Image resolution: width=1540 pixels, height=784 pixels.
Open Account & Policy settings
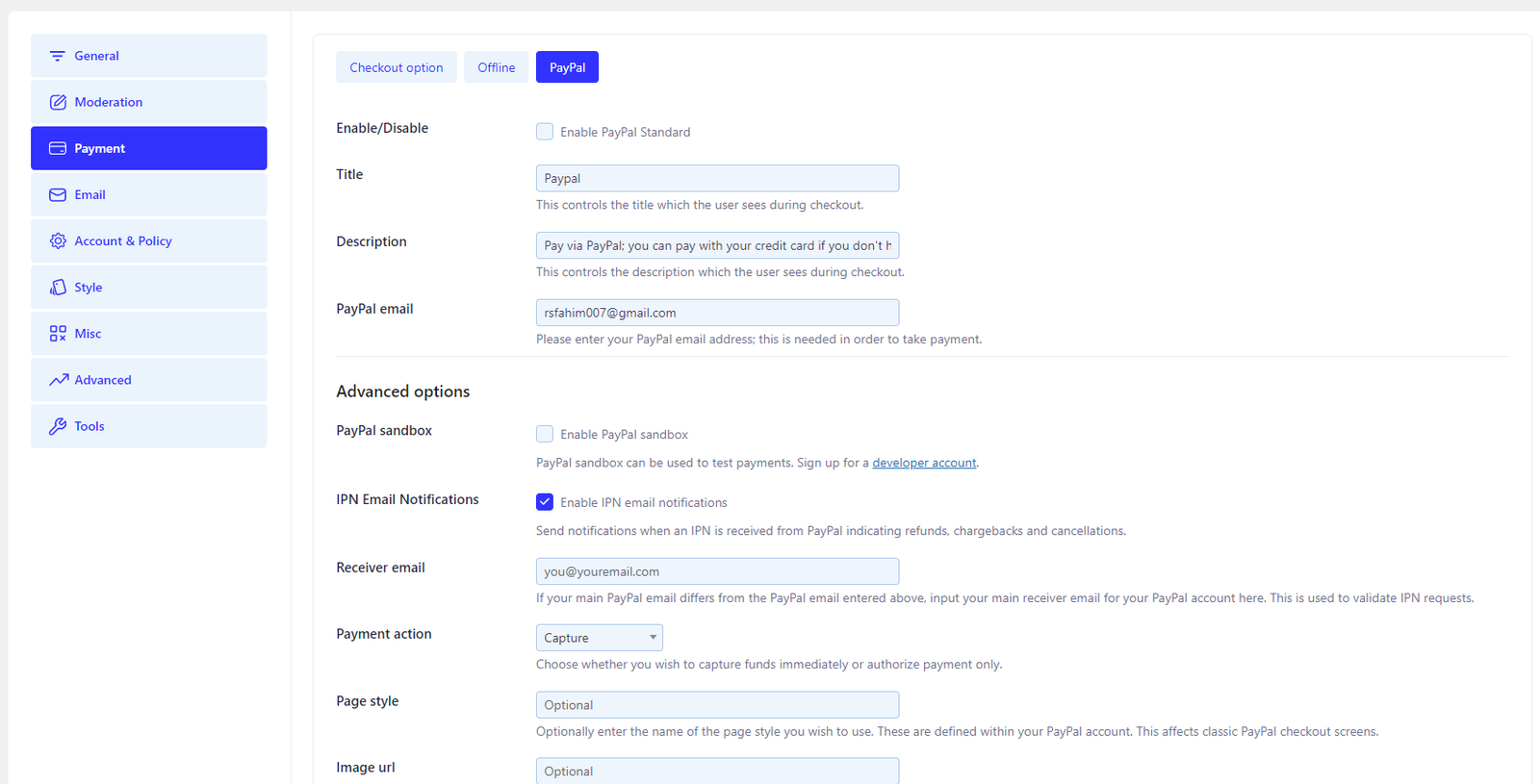pos(149,240)
